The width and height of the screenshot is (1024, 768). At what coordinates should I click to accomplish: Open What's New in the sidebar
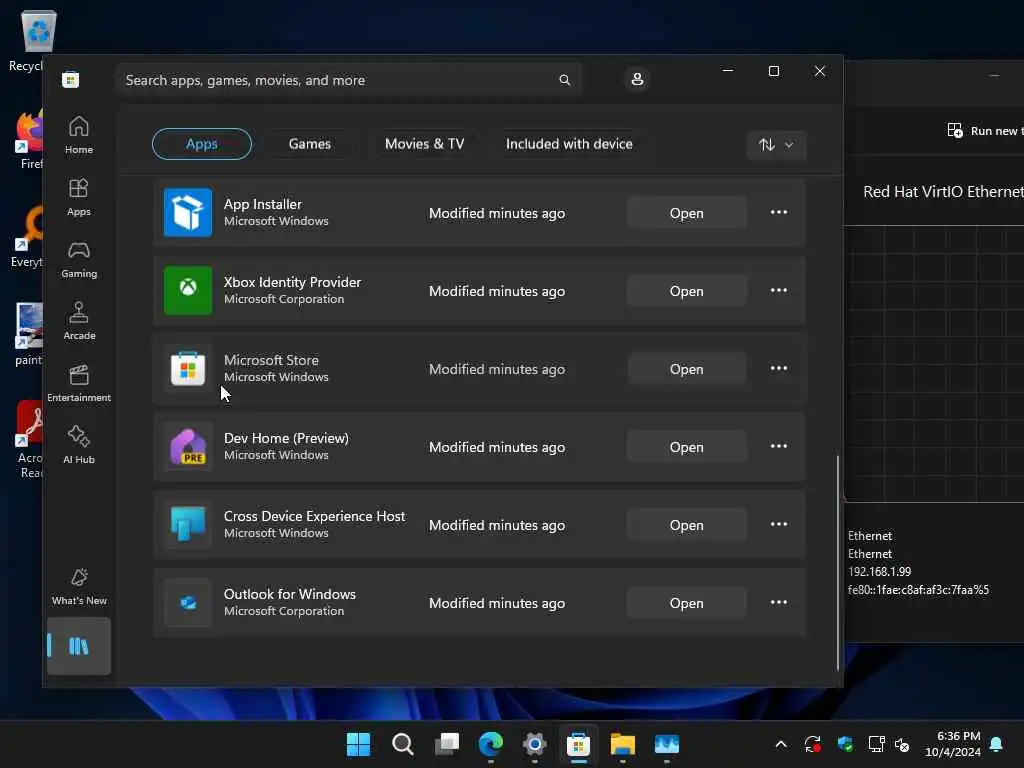(78, 586)
